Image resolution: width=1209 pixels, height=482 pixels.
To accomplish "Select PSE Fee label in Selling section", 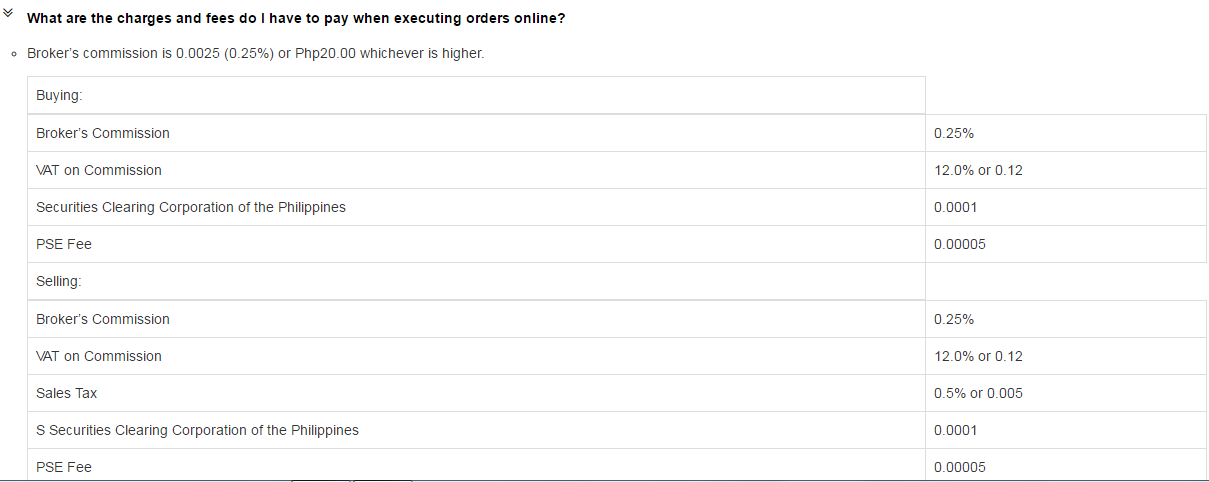I will click(x=64, y=467).
